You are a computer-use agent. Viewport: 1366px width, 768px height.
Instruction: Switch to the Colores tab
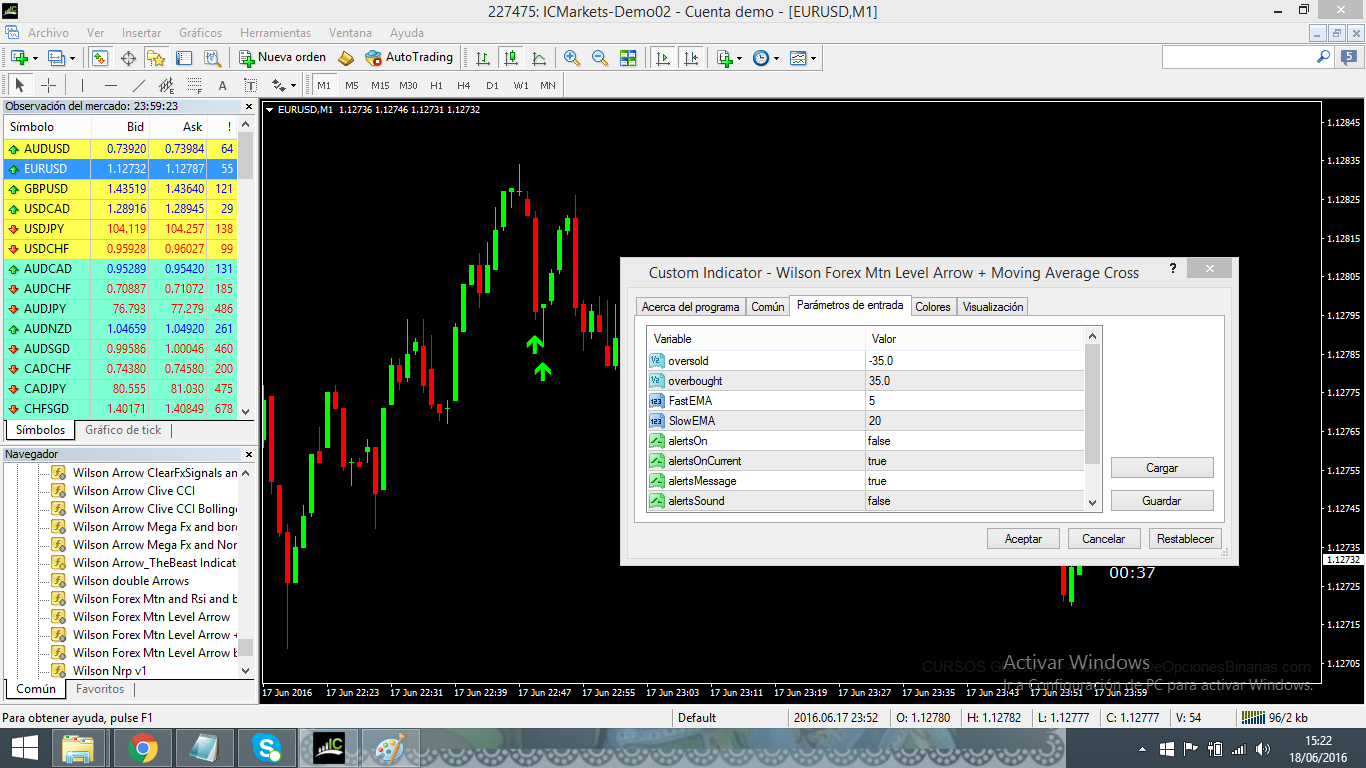click(933, 307)
